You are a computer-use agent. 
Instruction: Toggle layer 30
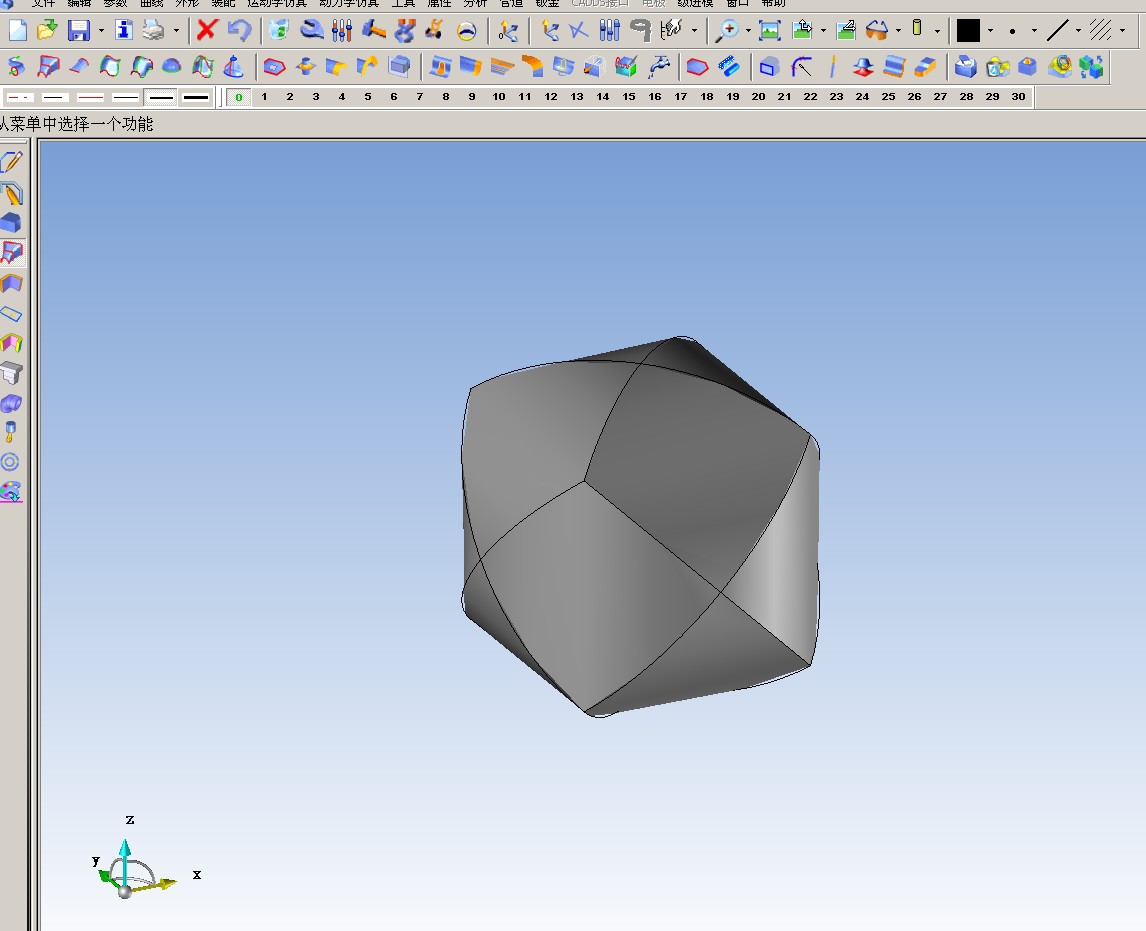point(1018,96)
